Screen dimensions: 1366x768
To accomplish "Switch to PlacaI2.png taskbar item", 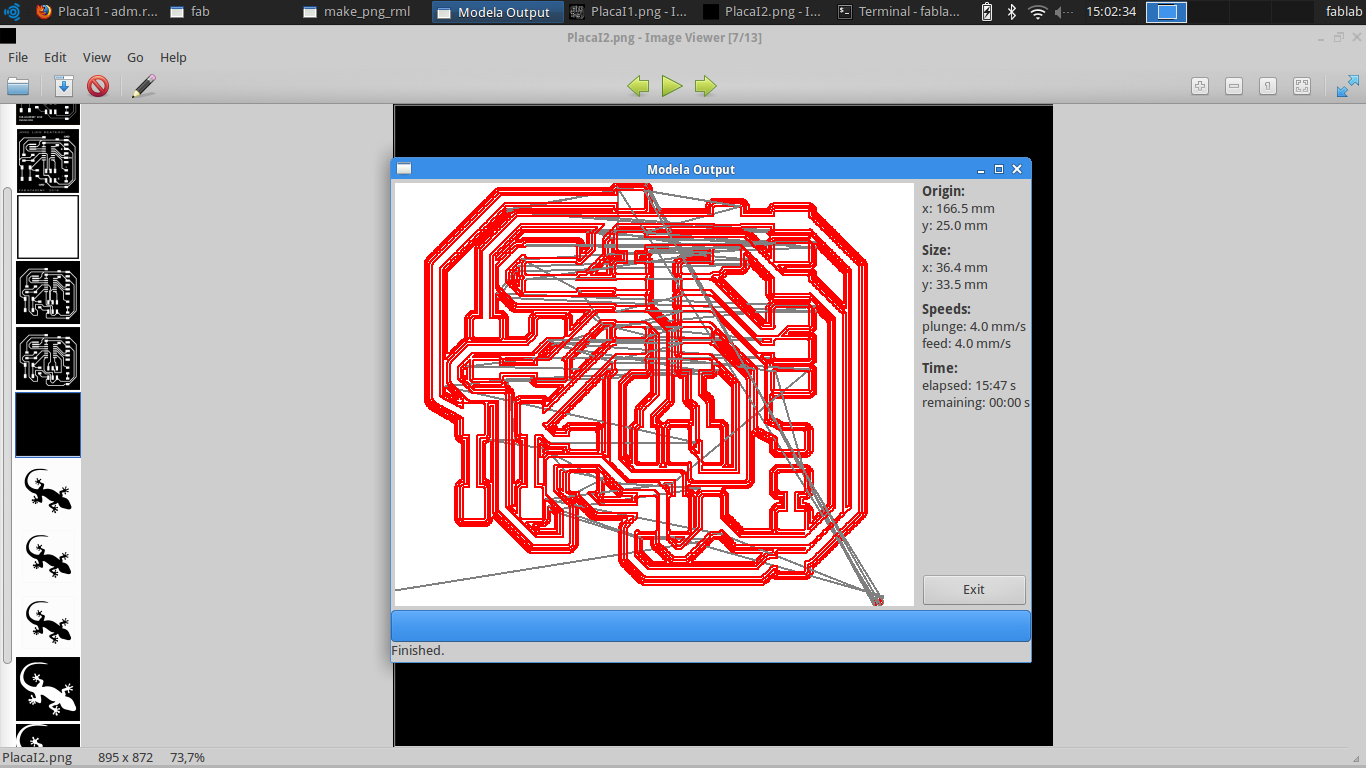I will (764, 12).
